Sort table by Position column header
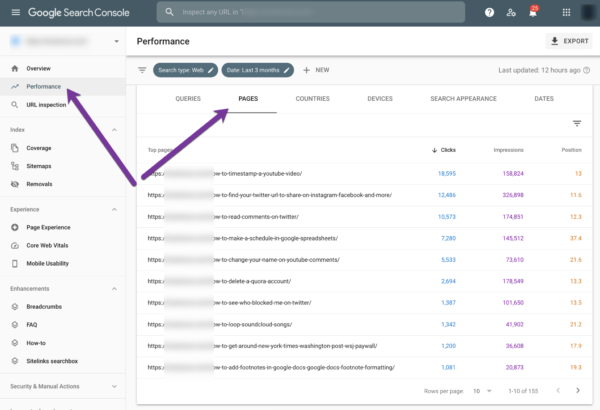This screenshot has width=600, height=410. pos(571,150)
